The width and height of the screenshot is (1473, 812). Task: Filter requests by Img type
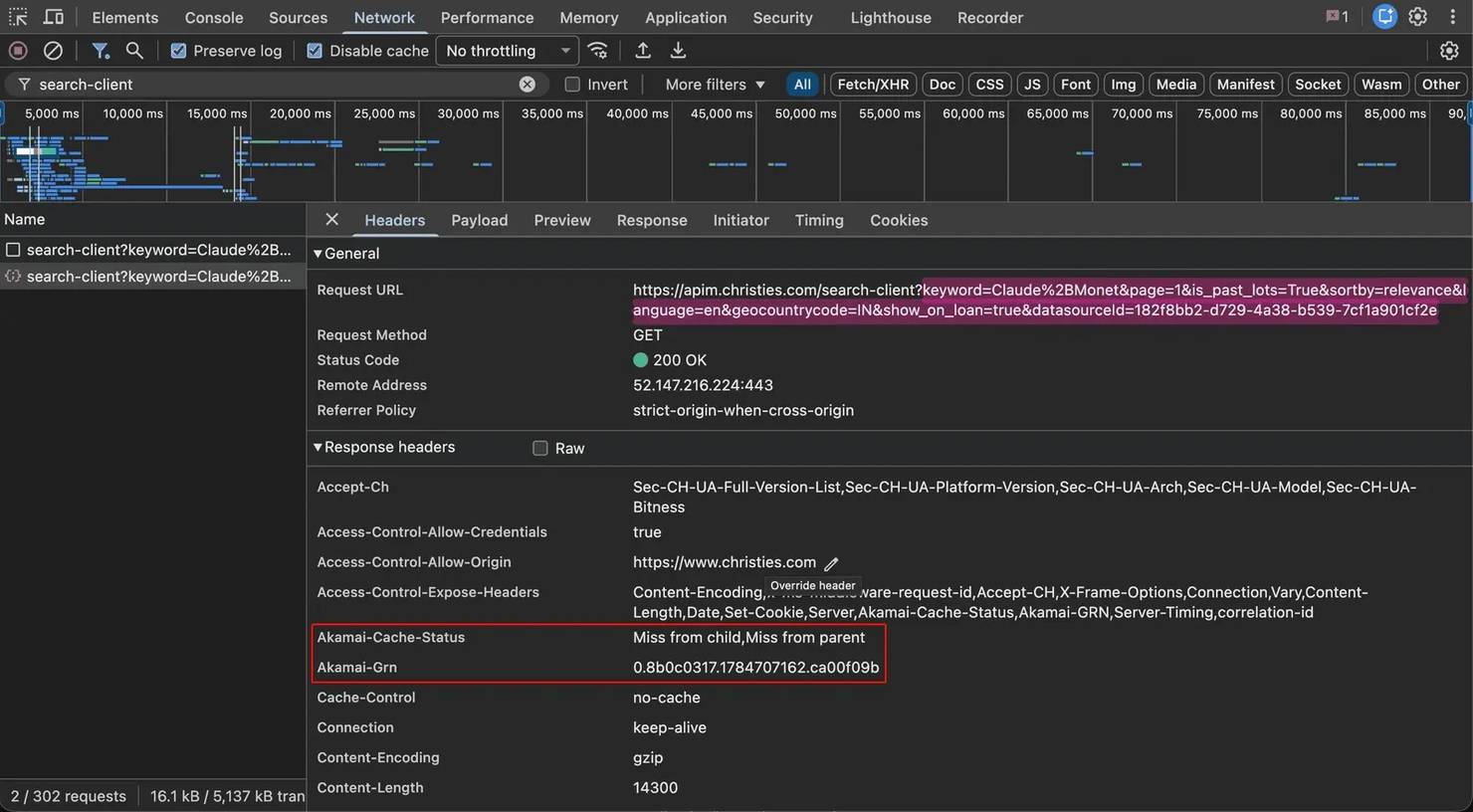[x=1124, y=85]
